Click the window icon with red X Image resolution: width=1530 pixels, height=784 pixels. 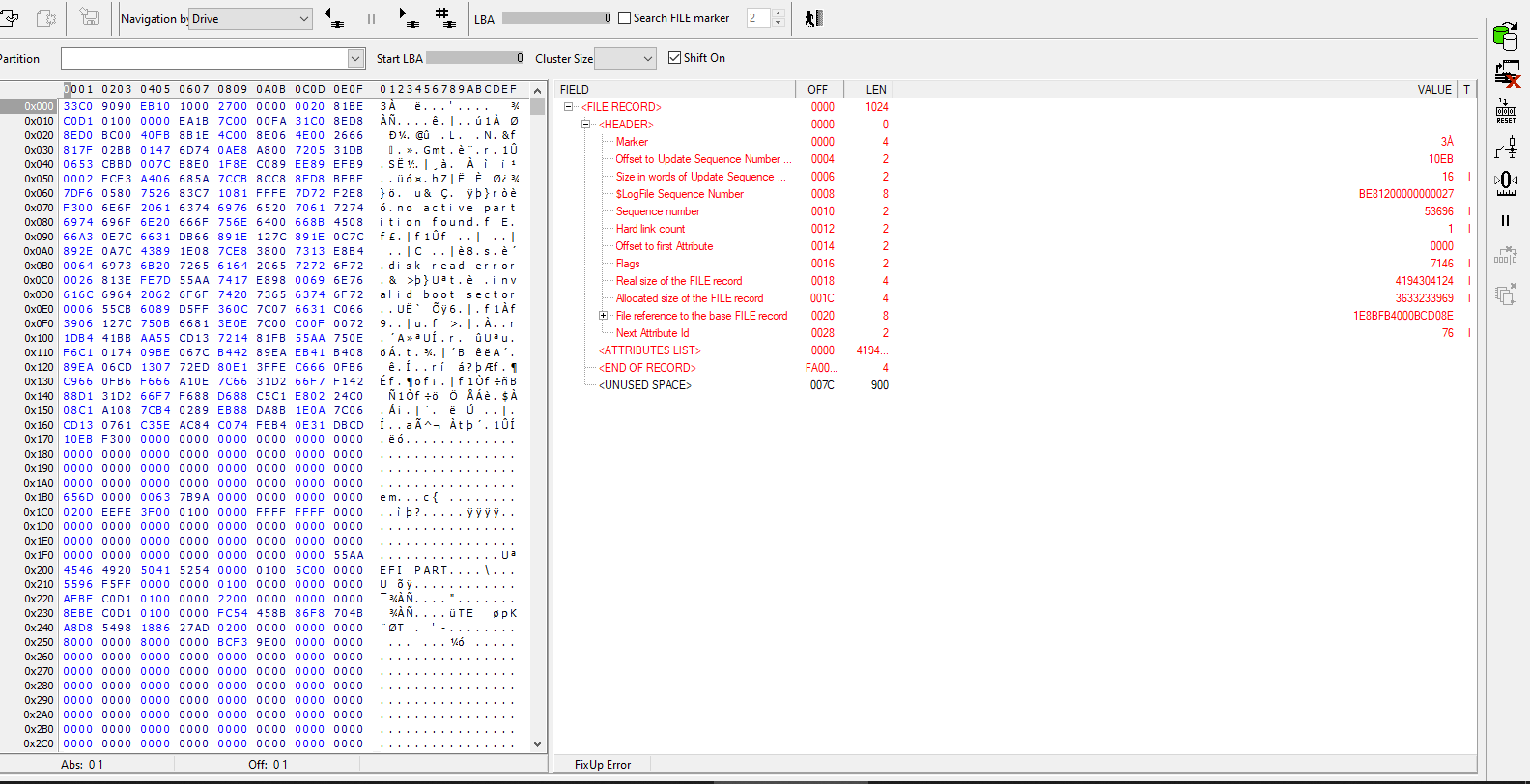click(1507, 73)
